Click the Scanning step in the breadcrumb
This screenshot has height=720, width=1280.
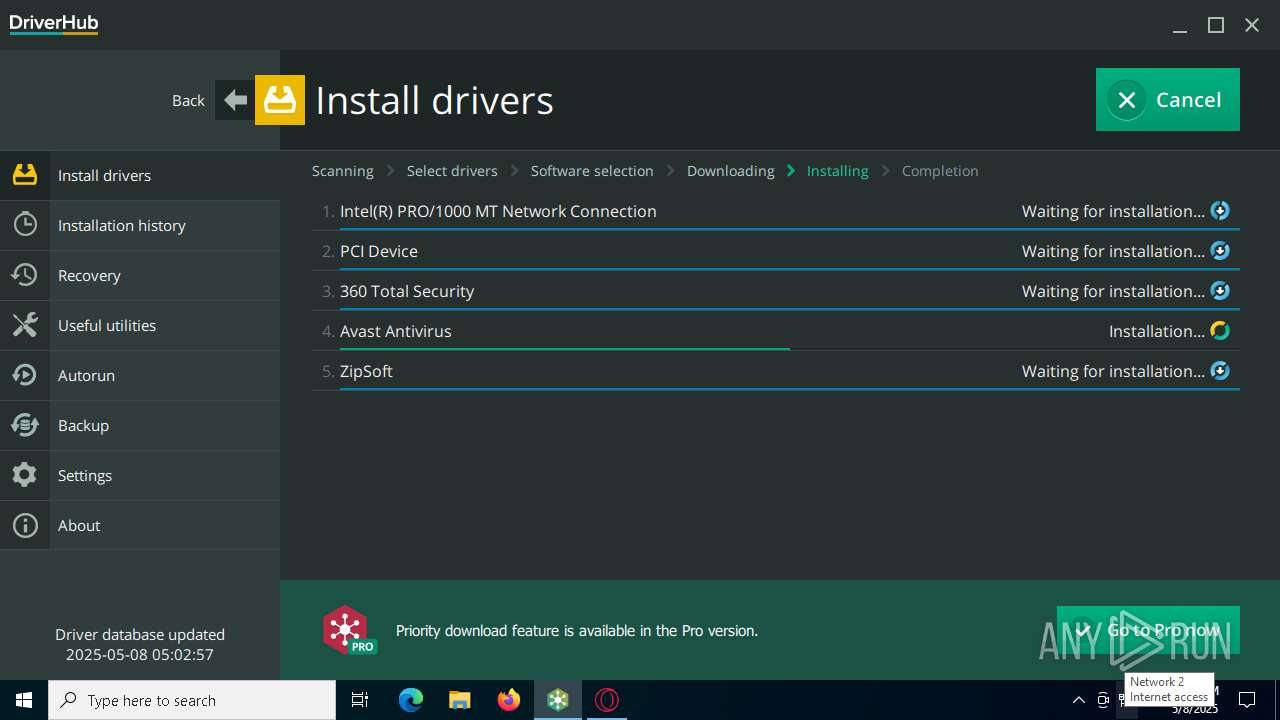click(343, 171)
